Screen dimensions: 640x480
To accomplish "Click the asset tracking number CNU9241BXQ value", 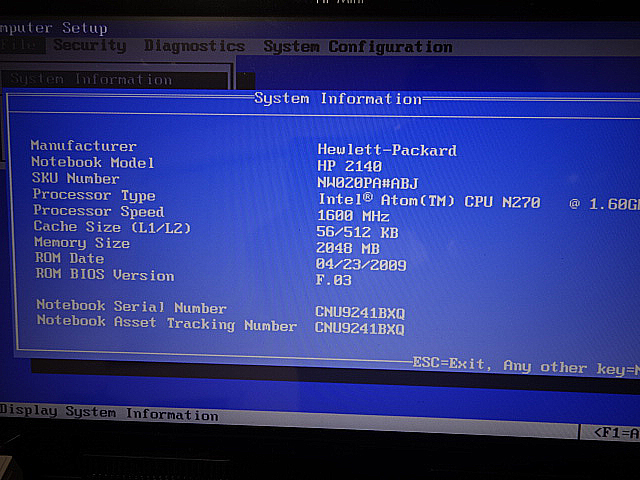I will [x=359, y=328].
